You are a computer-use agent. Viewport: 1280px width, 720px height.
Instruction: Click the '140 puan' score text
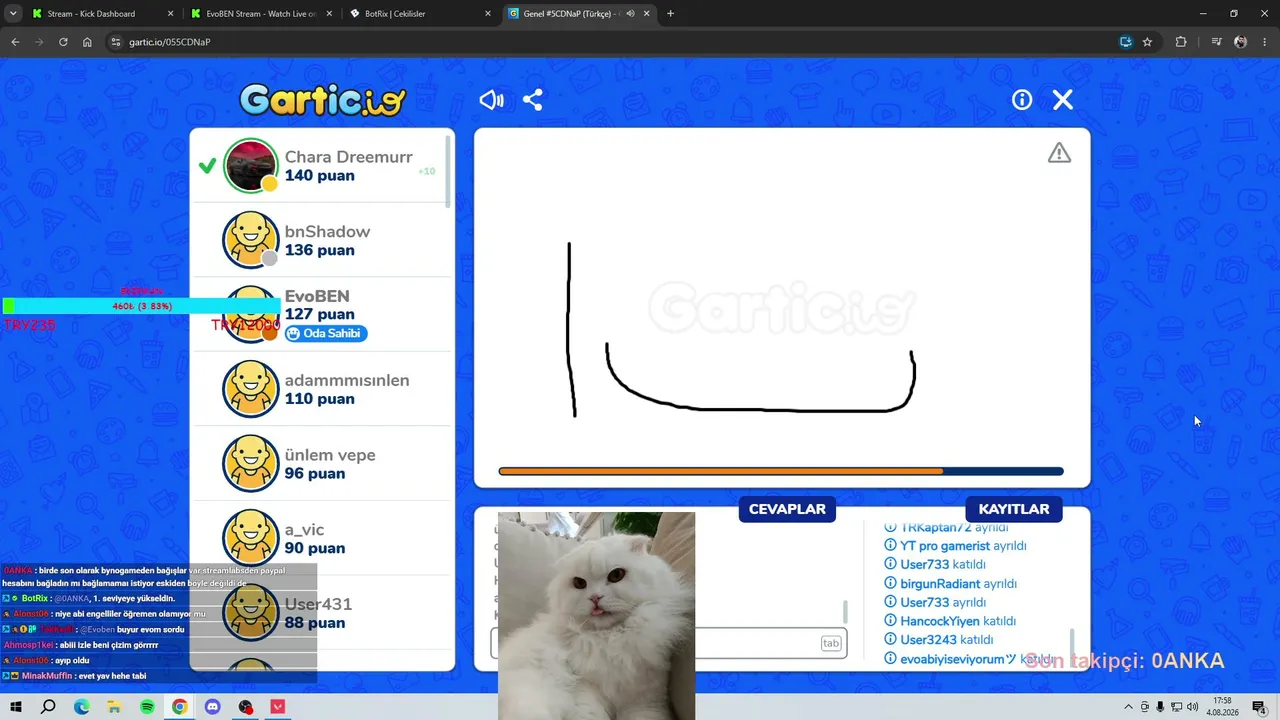(x=319, y=176)
